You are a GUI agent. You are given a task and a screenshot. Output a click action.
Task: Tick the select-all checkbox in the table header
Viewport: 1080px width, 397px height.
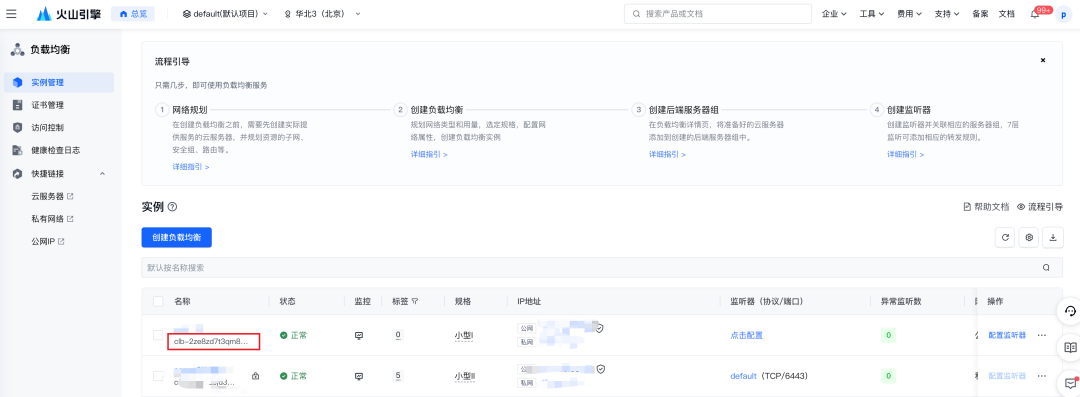pos(158,301)
